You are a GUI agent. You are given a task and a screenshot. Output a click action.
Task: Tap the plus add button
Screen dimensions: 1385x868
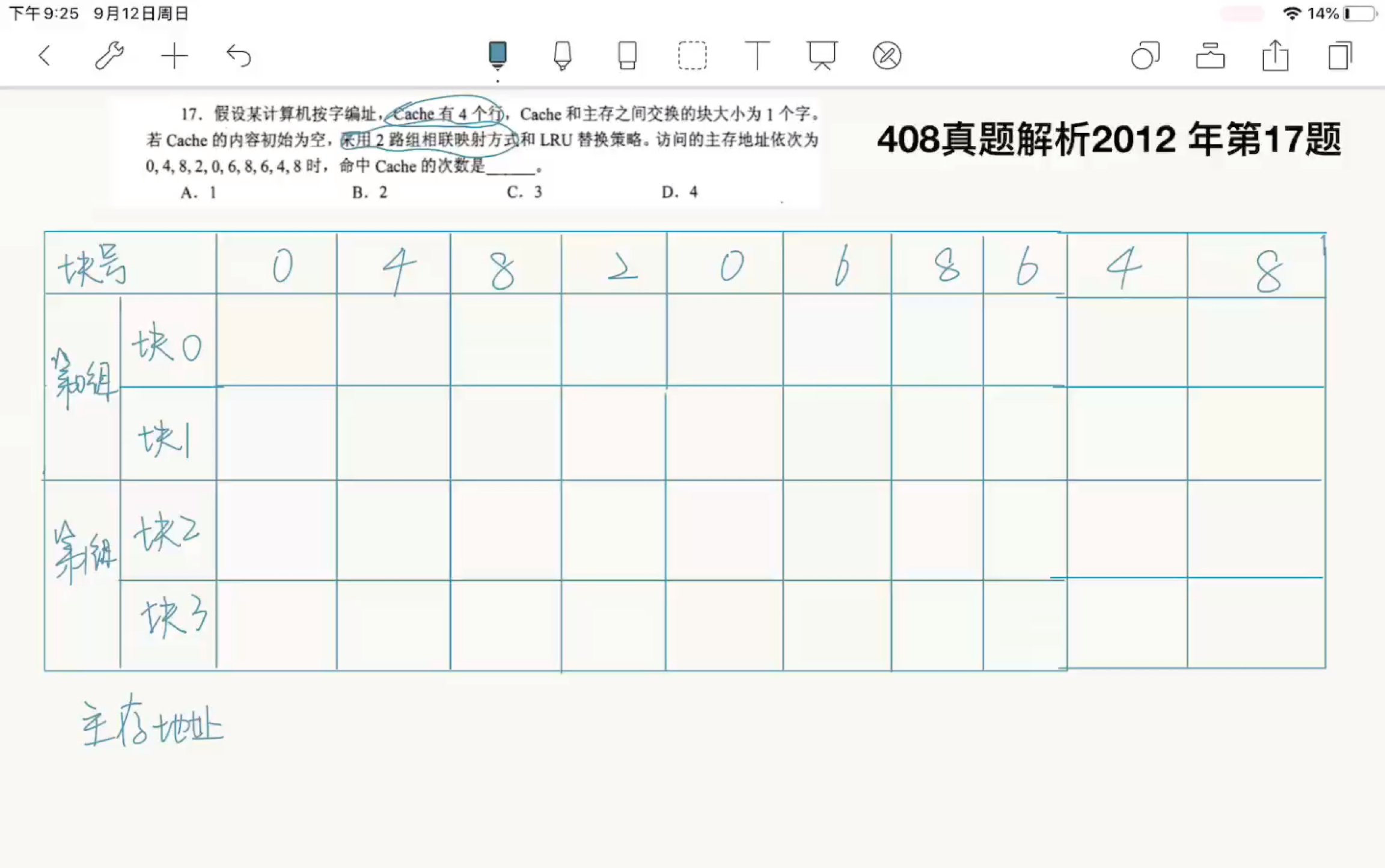tap(174, 56)
